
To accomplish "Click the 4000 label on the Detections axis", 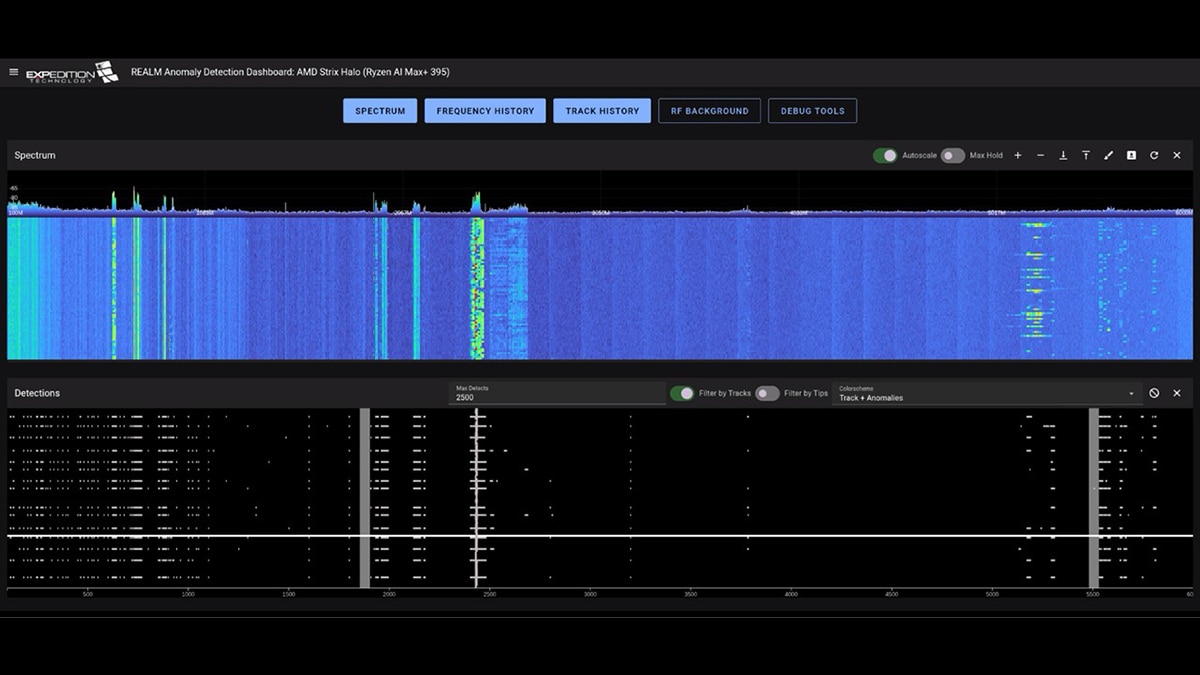I will pos(791,594).
